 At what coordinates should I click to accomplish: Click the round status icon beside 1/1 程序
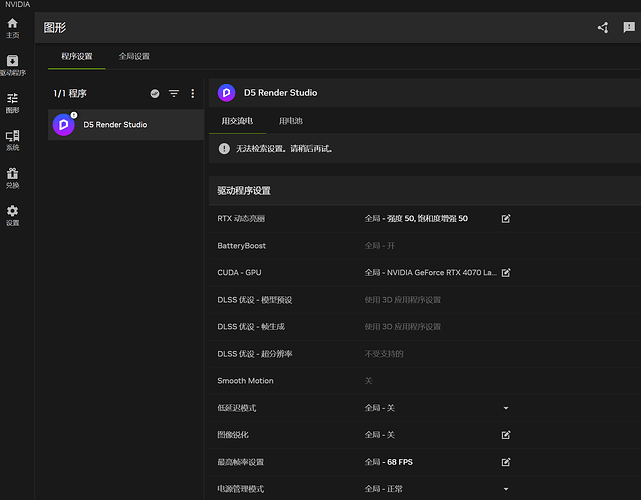(155, 94)
